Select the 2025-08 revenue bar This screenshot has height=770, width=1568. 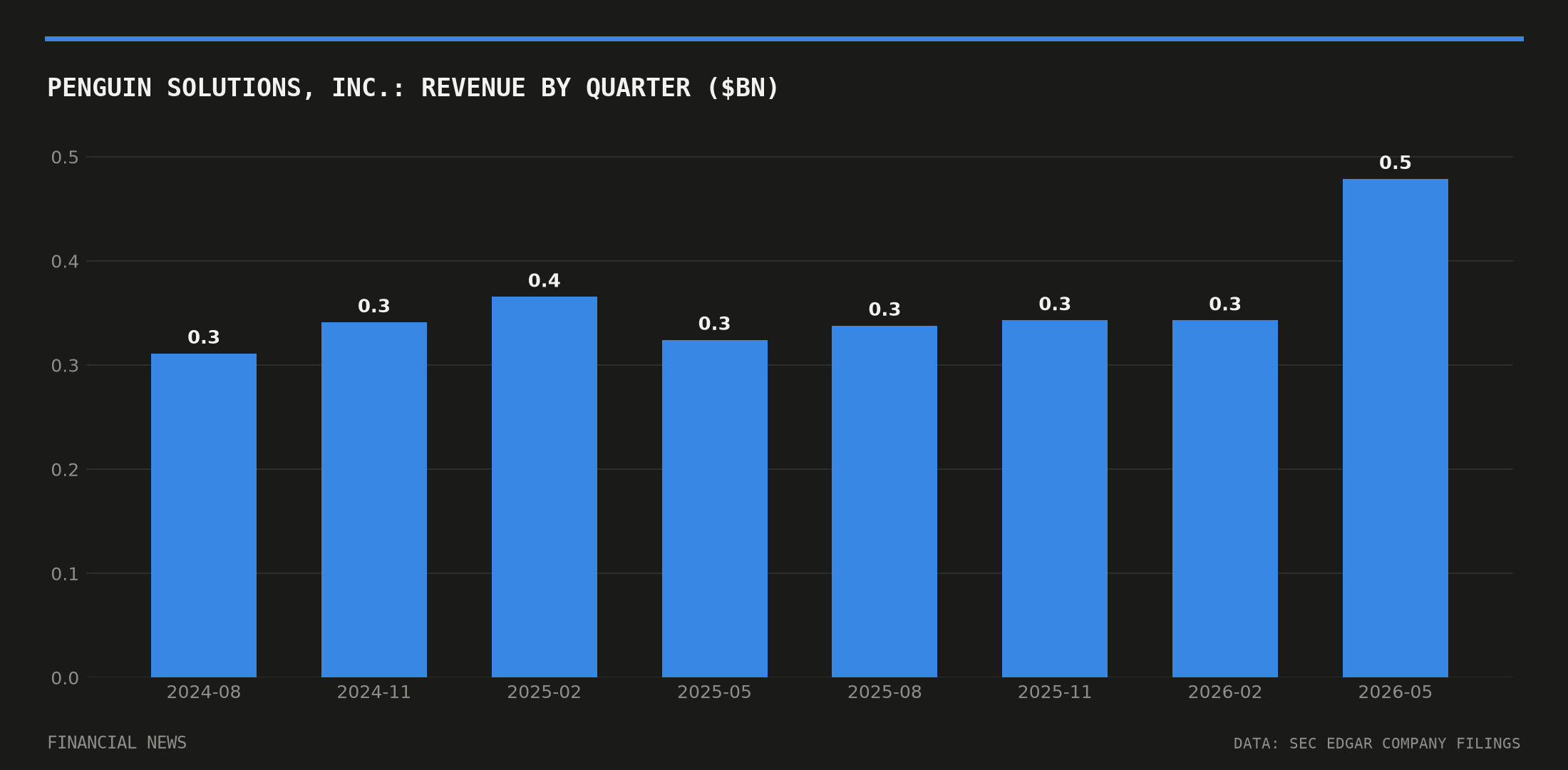click(x=884, y=501)
